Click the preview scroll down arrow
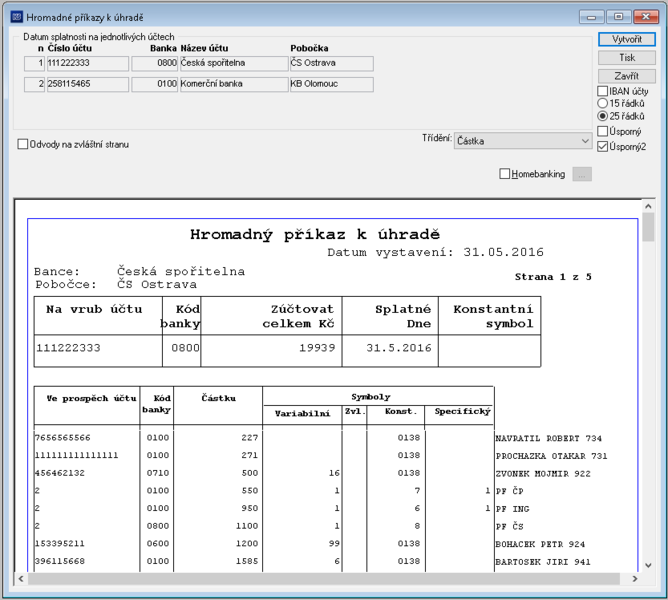The height and width of the screenshot is (600, 668). pos(648,566)
